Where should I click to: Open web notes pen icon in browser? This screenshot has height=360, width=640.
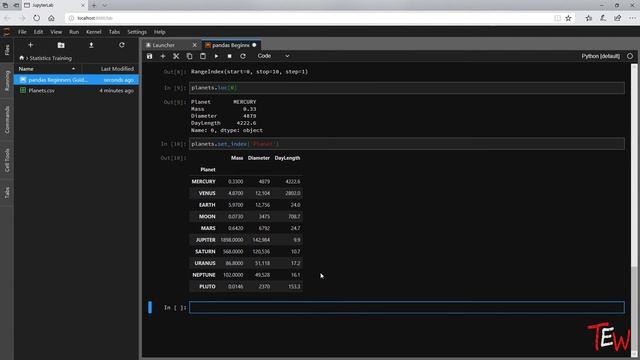603,18
